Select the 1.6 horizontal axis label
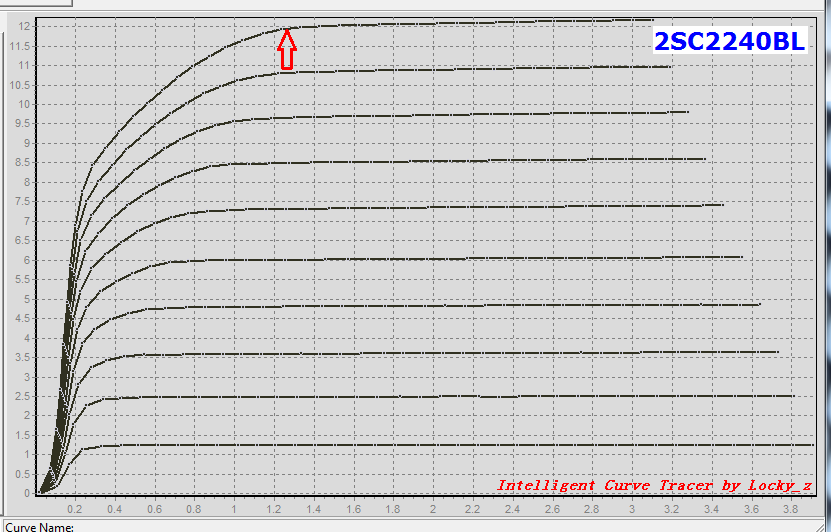This screenshot has height=532, width=831. click(353, 510)
